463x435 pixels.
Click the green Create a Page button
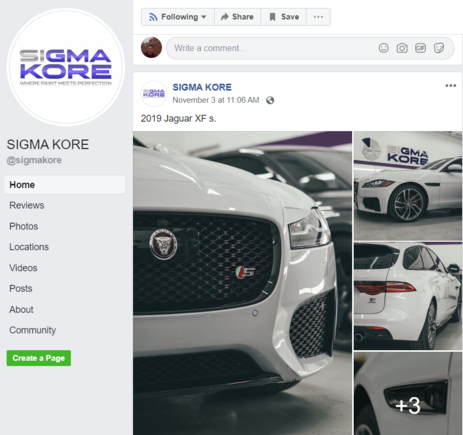click(39, 358)
